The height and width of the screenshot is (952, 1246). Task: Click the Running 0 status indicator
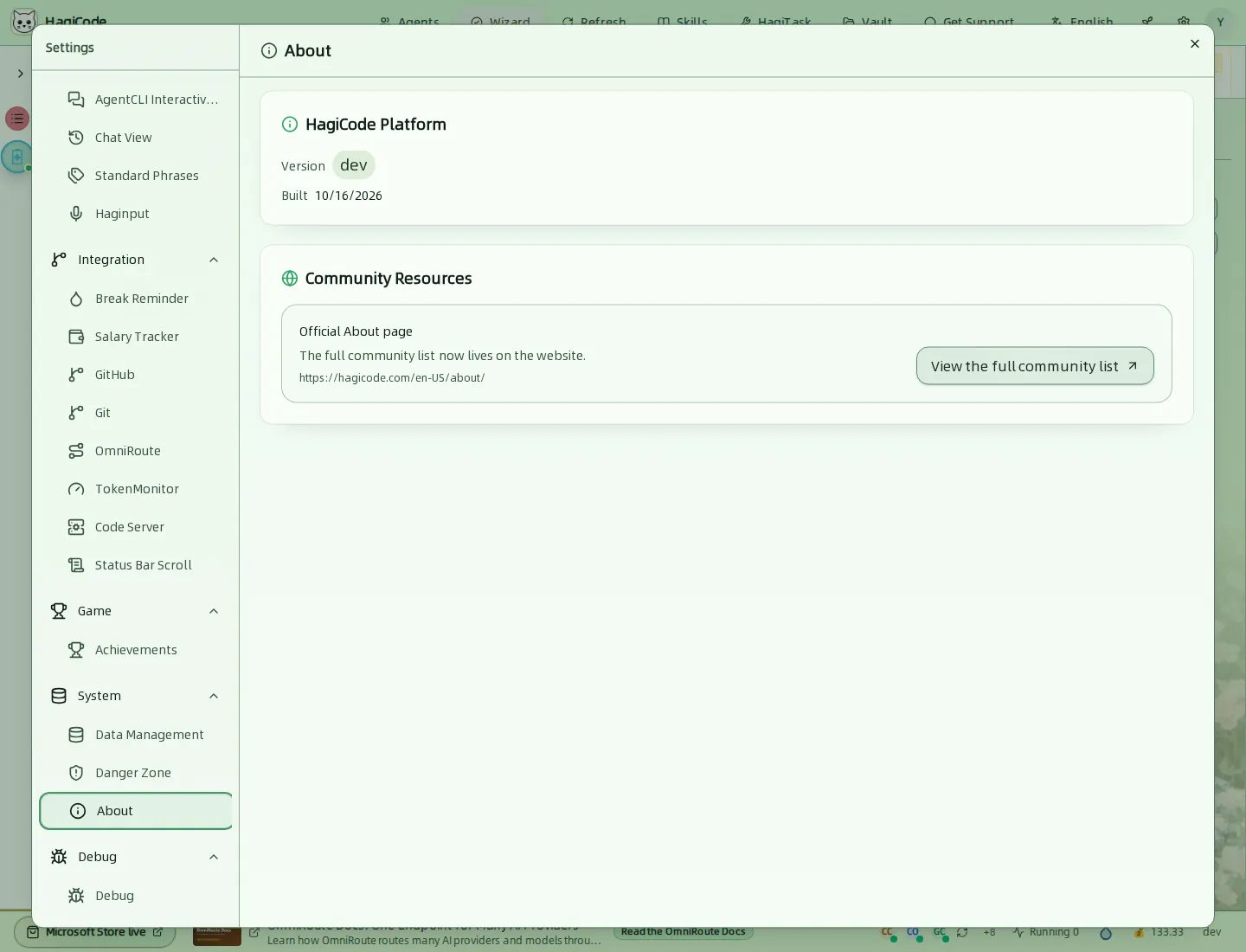point(1046,932)
